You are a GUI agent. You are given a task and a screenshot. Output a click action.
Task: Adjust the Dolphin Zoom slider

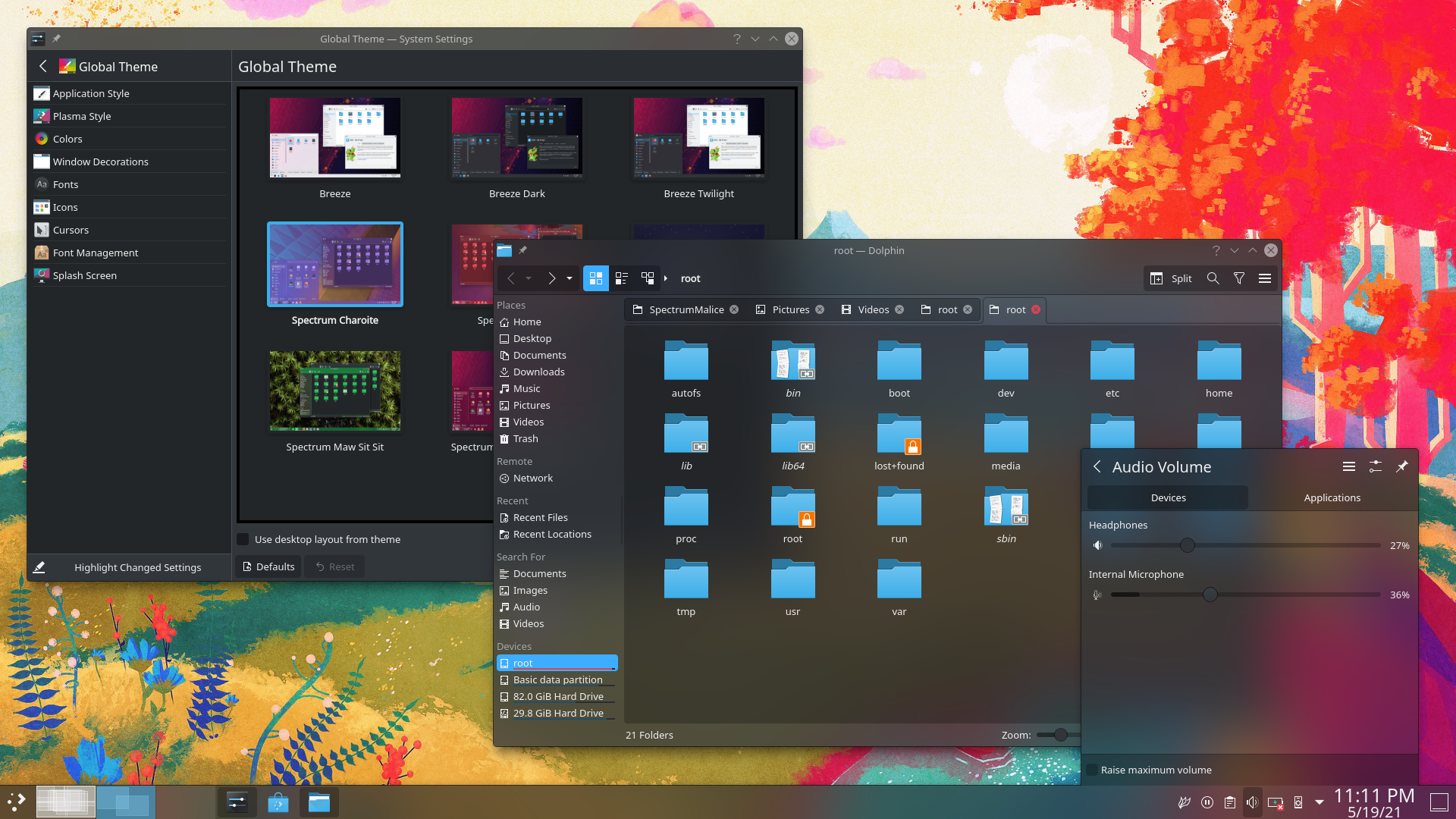[x=1059, y=735]
